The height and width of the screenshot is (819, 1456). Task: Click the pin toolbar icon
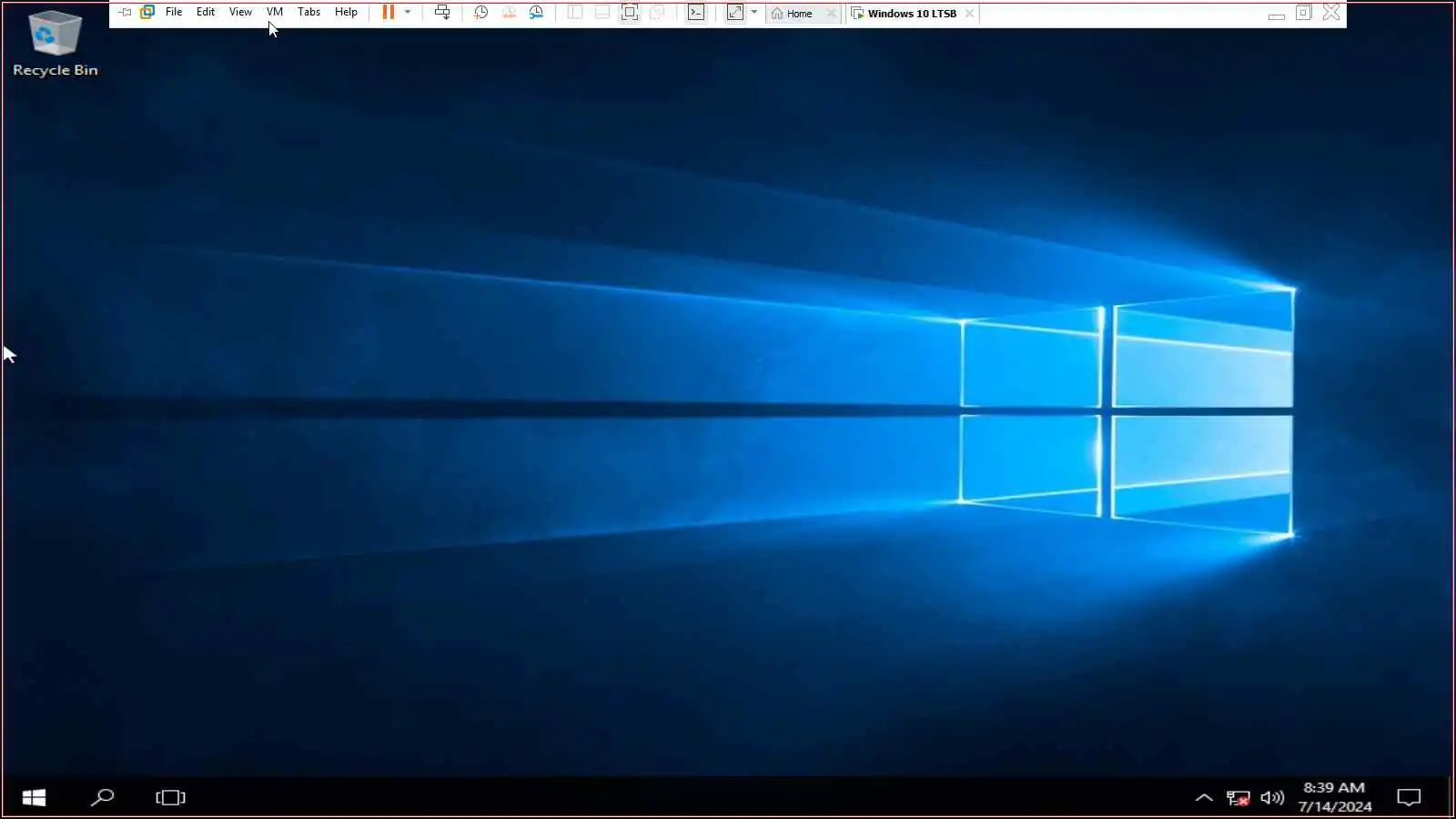point(126,13)
